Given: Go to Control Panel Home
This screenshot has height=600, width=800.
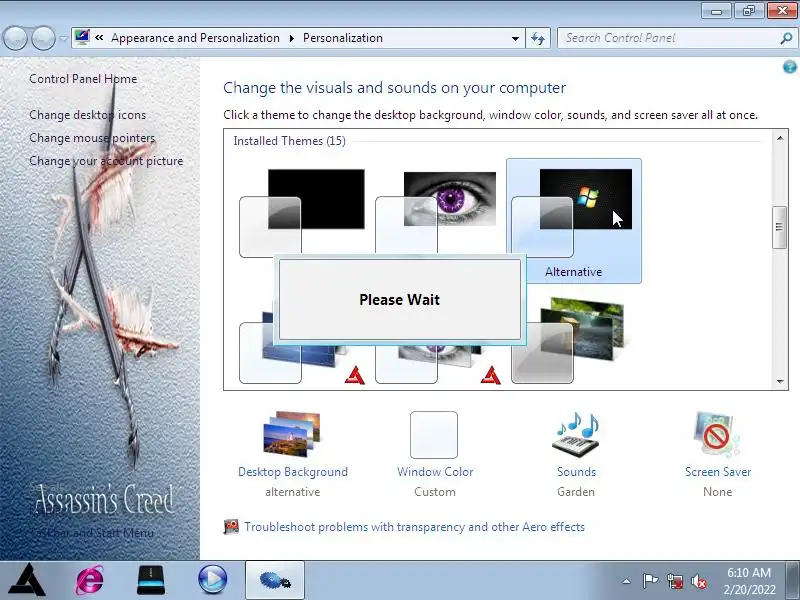Looking at the screenshot, I should [83, 79].
